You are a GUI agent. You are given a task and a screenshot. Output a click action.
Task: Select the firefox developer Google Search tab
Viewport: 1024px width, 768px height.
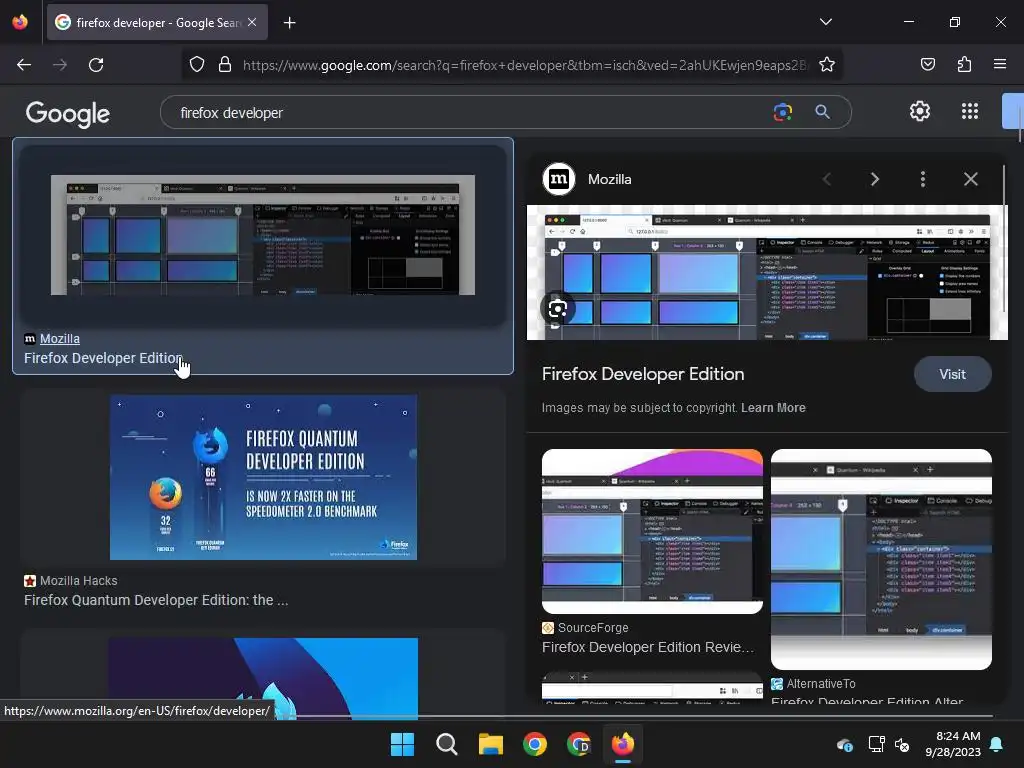157,22
